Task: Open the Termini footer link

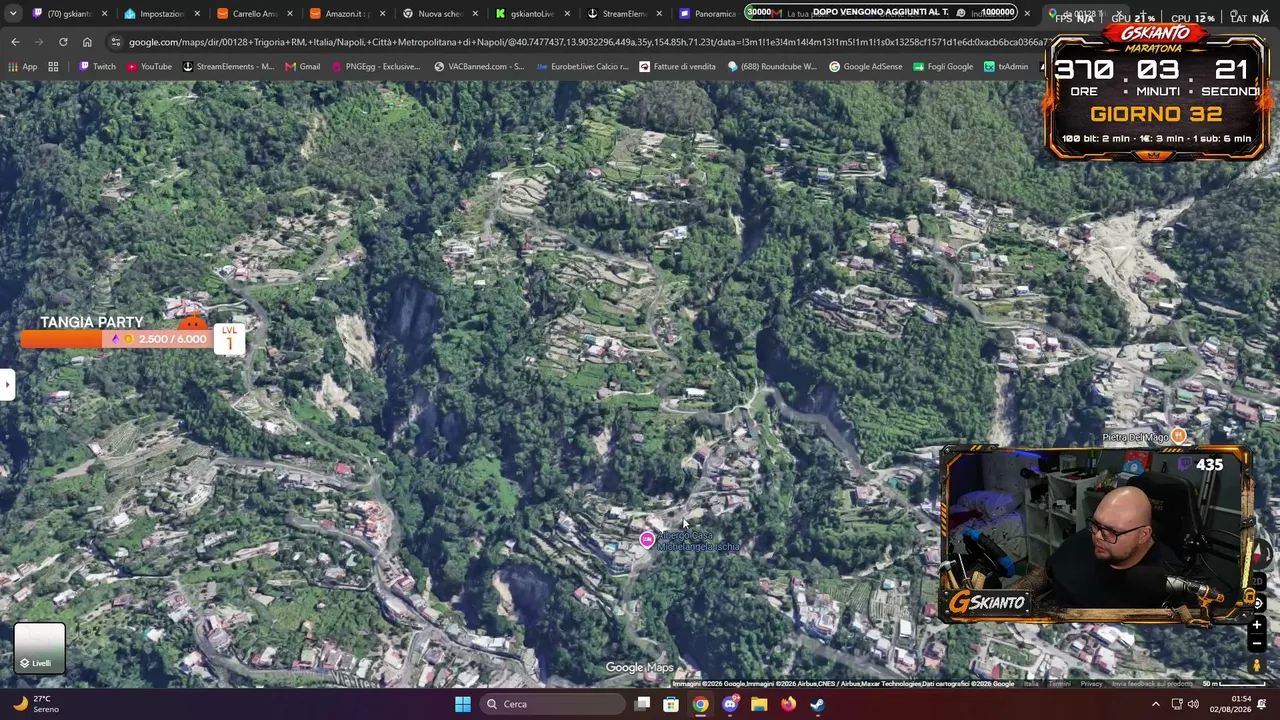Action: (x=1060, y=684)
